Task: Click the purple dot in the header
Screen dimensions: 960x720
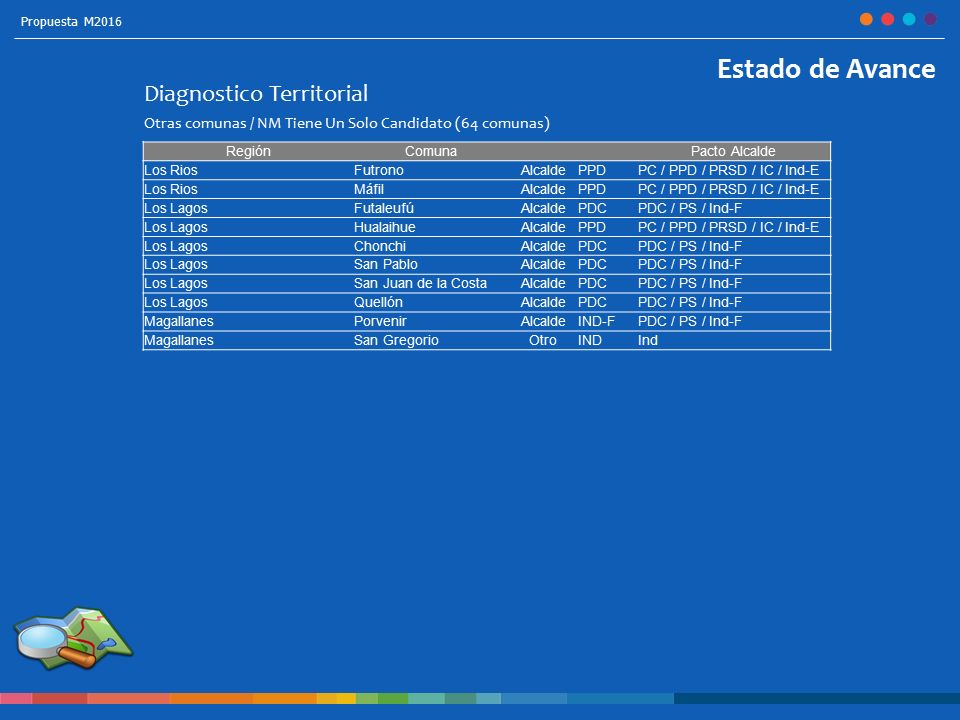Action: tap(930, 19)
